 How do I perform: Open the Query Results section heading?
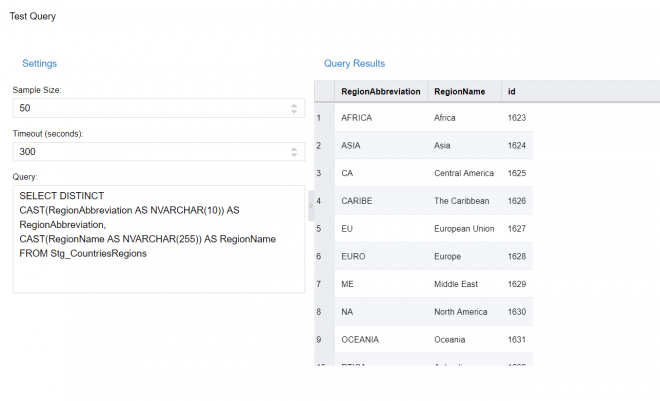[x=354, y=64]
